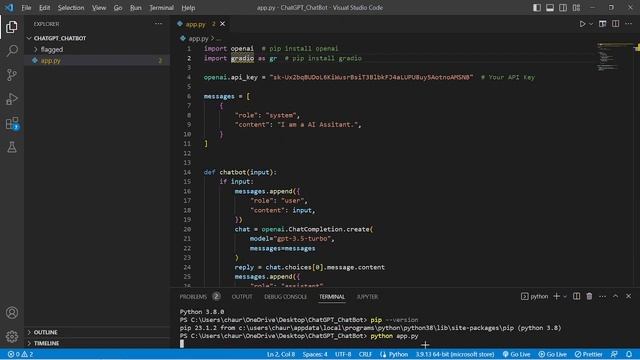Expand the flagged folder
Image resolution: width=640 pixels, height=360 pixels.
(x=97, y=49)
